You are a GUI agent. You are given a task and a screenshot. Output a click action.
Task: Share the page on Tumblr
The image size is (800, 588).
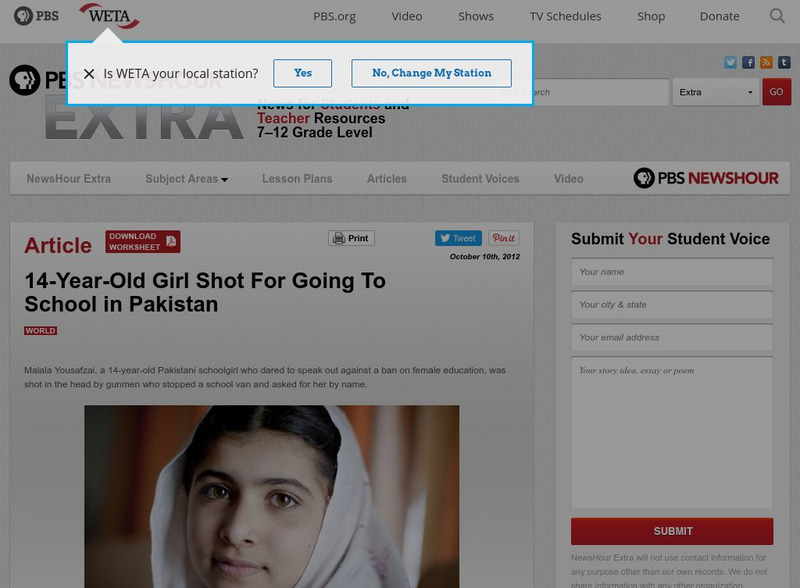(x=784, y=62)
